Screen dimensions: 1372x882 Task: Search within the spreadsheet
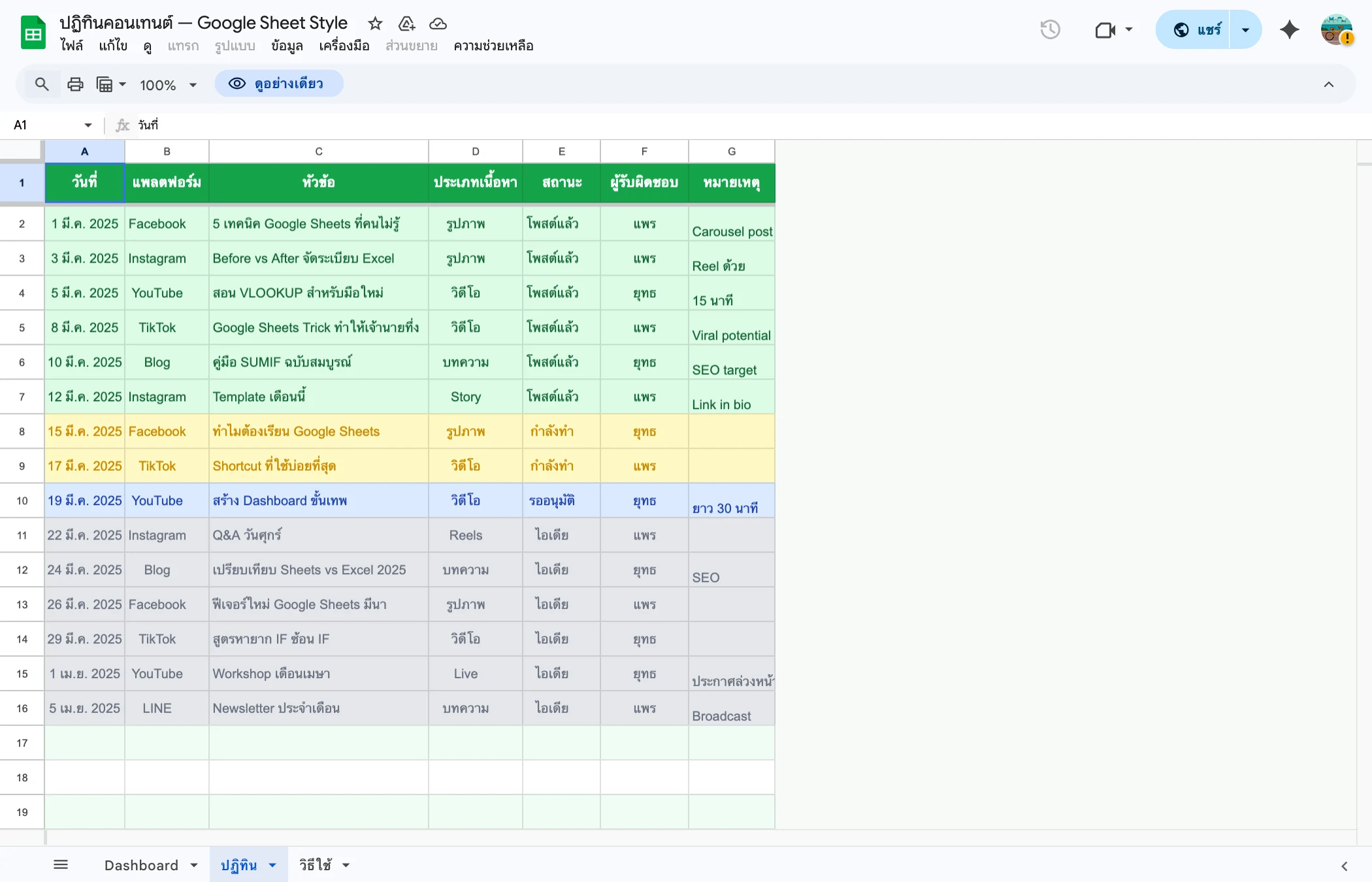tap(42, 84)
